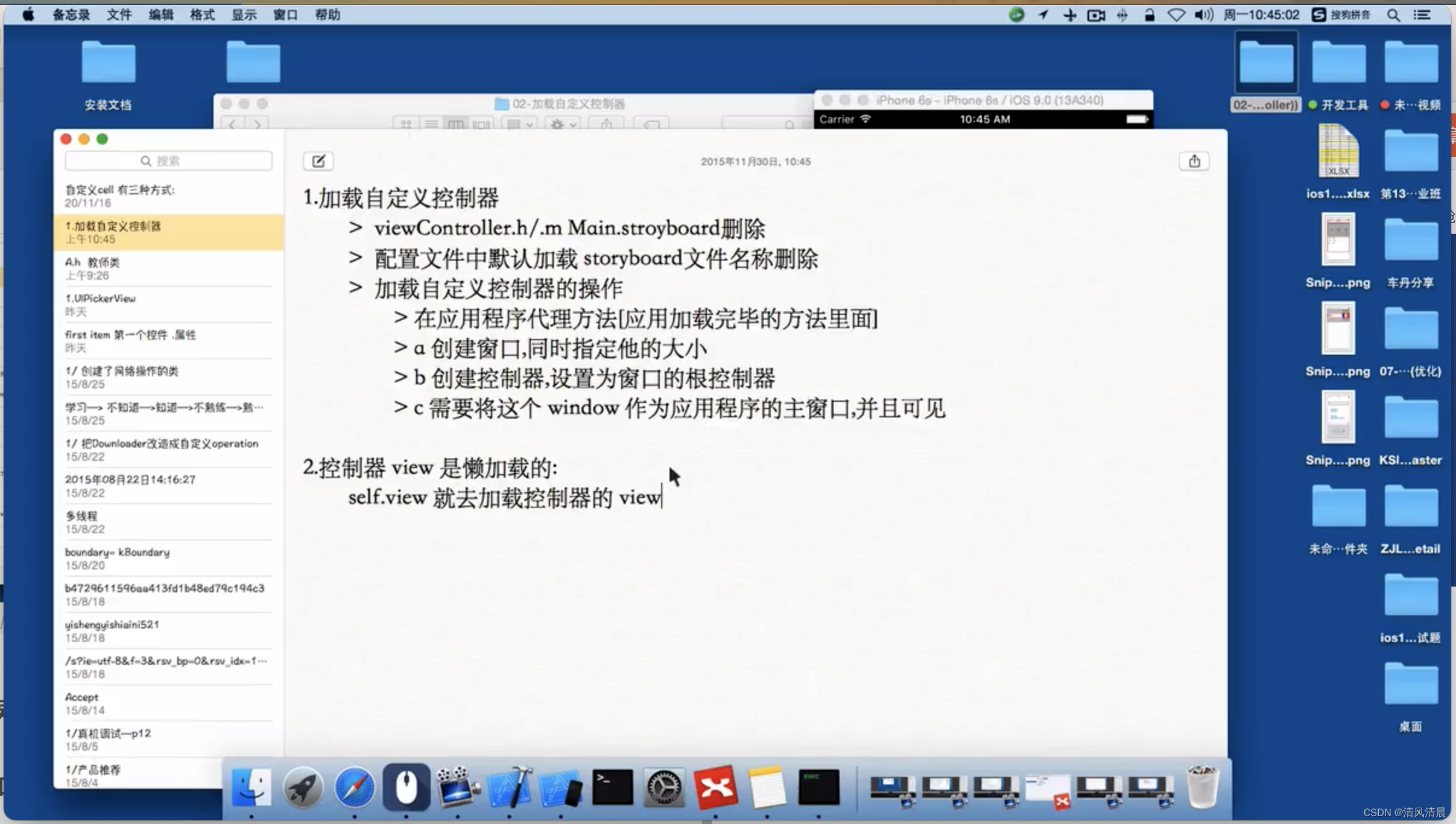The height and width of the screenshot is (824, 1456).
Task: Open the 编辑 menu
Action: 161,14
